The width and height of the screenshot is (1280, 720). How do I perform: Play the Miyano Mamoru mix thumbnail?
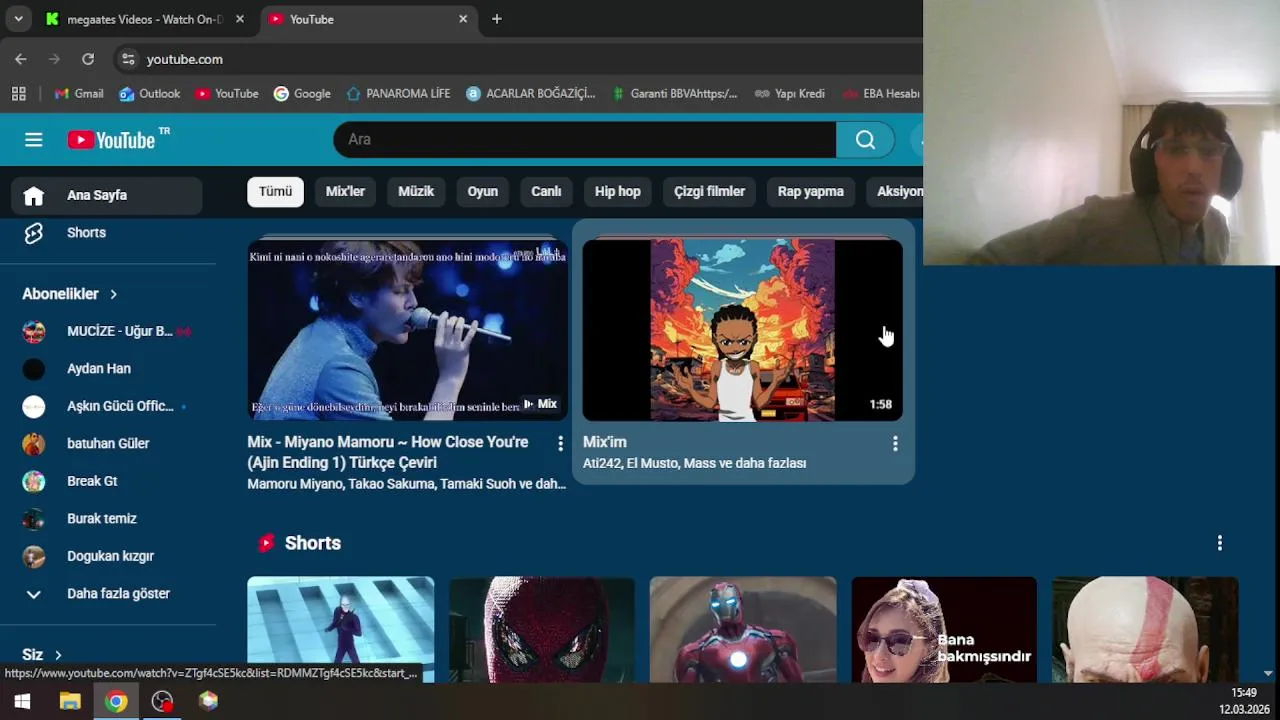tap(407, 330)
